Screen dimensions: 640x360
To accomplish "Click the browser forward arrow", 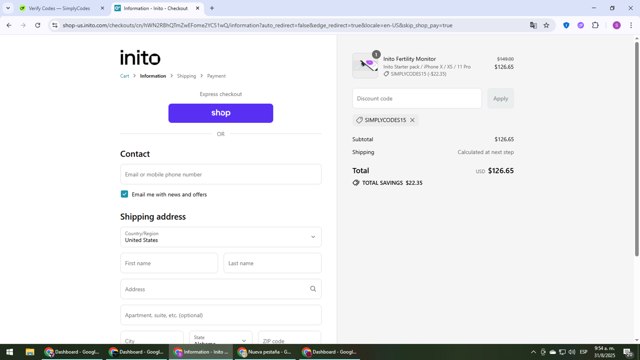I will 23,25.
